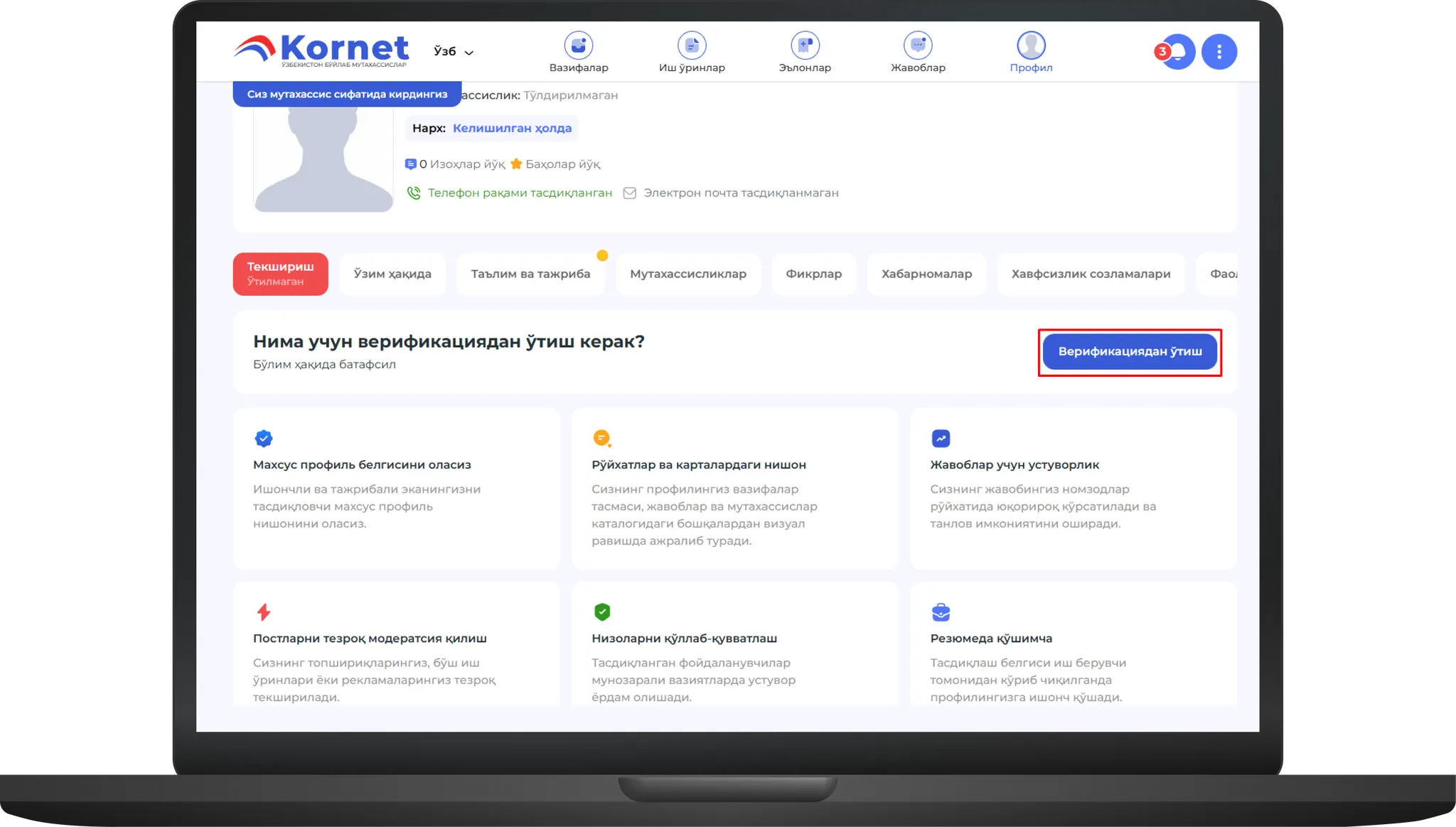Image resolution: width=1456 pixels, height=827 pixels.
Task: Go to Мутахассисликлар tab
Action: pyautogui.click(x=687, y=274)
